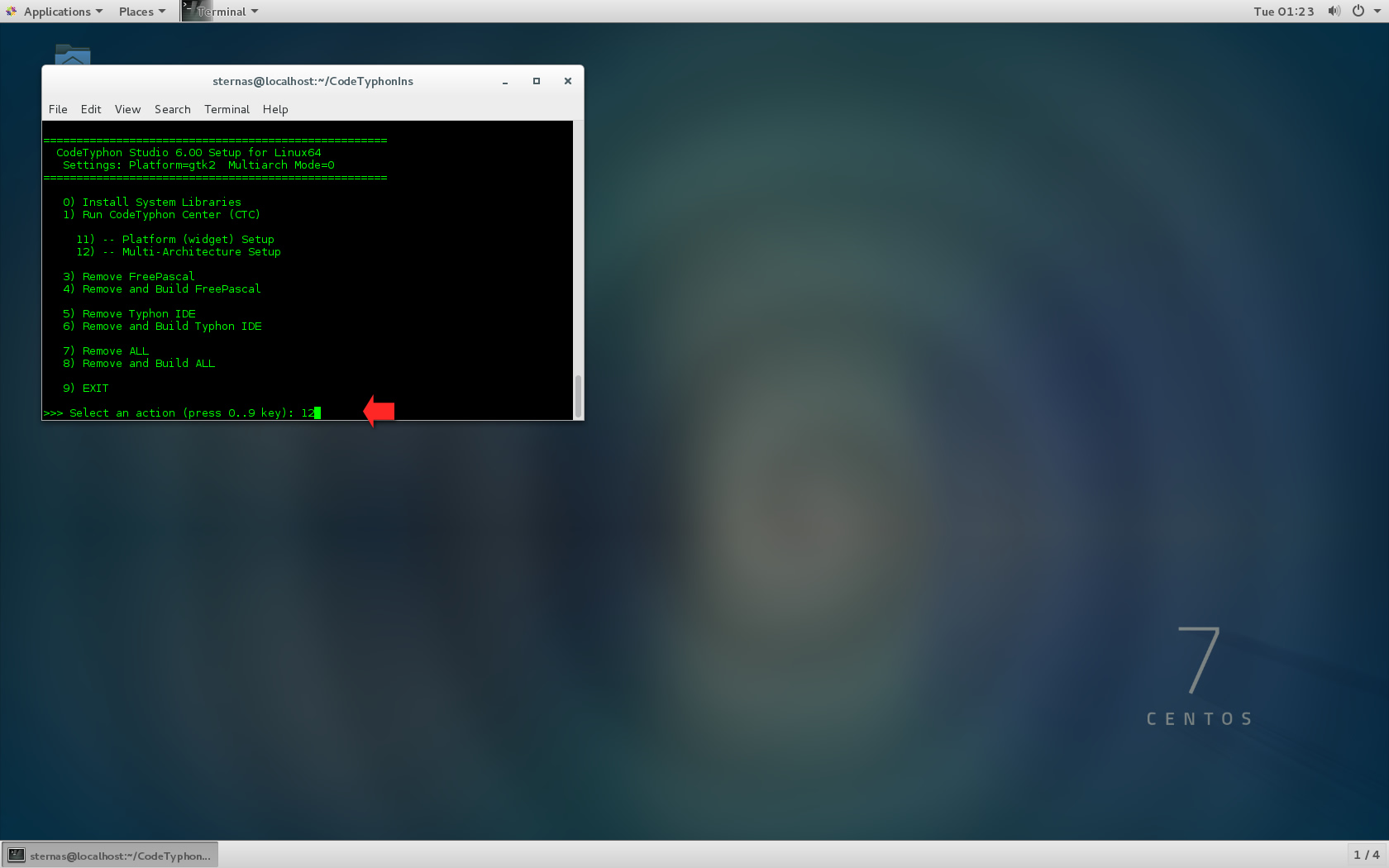Click the 'Platform (widget) Setup' line
Screen dimensions: 1389x868
coord(175,239)
